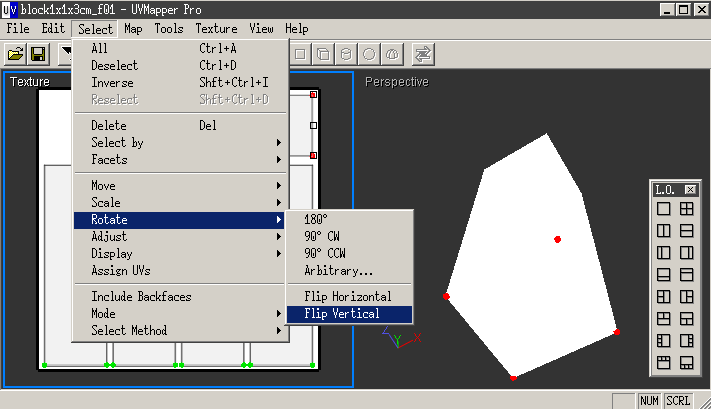Apply spherical mapping using the circle toolbar icon
Image resolution: width=711 pixels, height=409 pixels.
click(369, 54)
